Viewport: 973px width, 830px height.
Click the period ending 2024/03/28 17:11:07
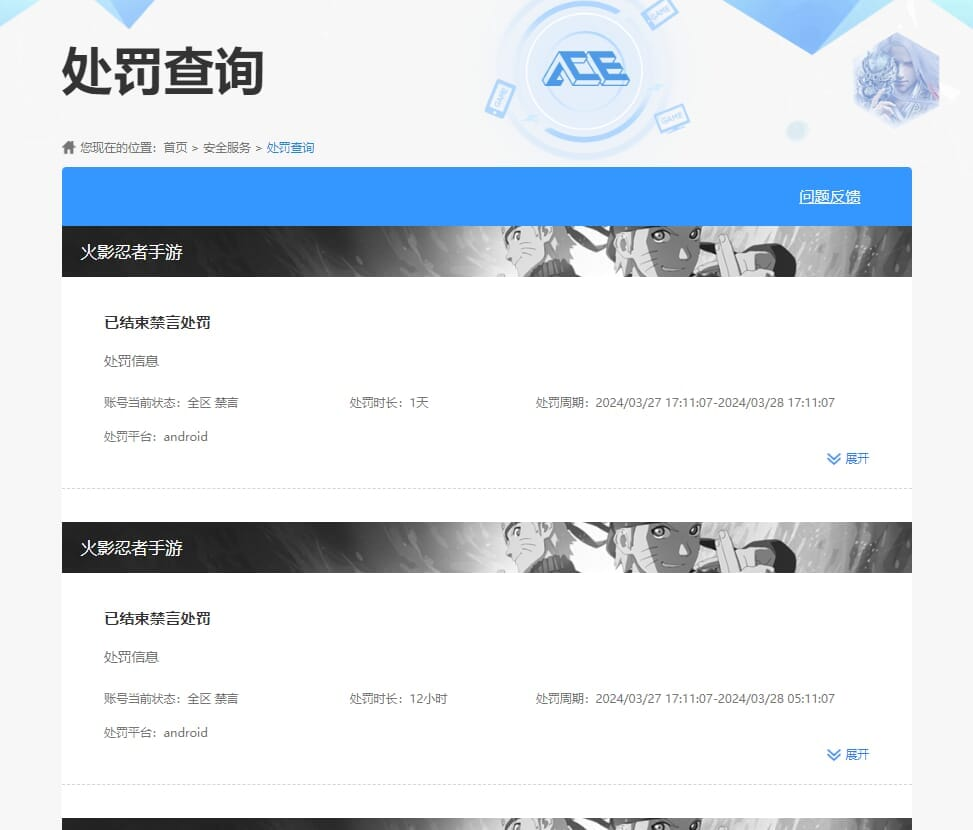coord(685,403)
